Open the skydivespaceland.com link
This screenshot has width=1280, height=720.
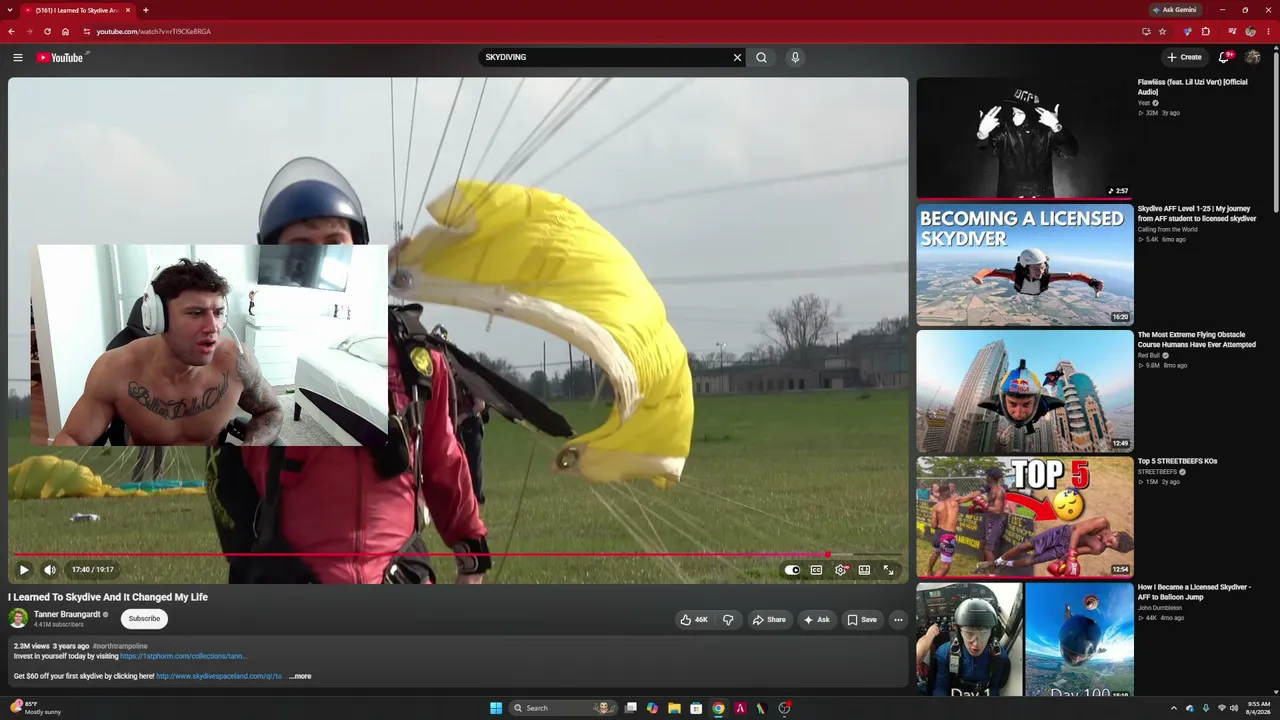[x=219, y=676]
